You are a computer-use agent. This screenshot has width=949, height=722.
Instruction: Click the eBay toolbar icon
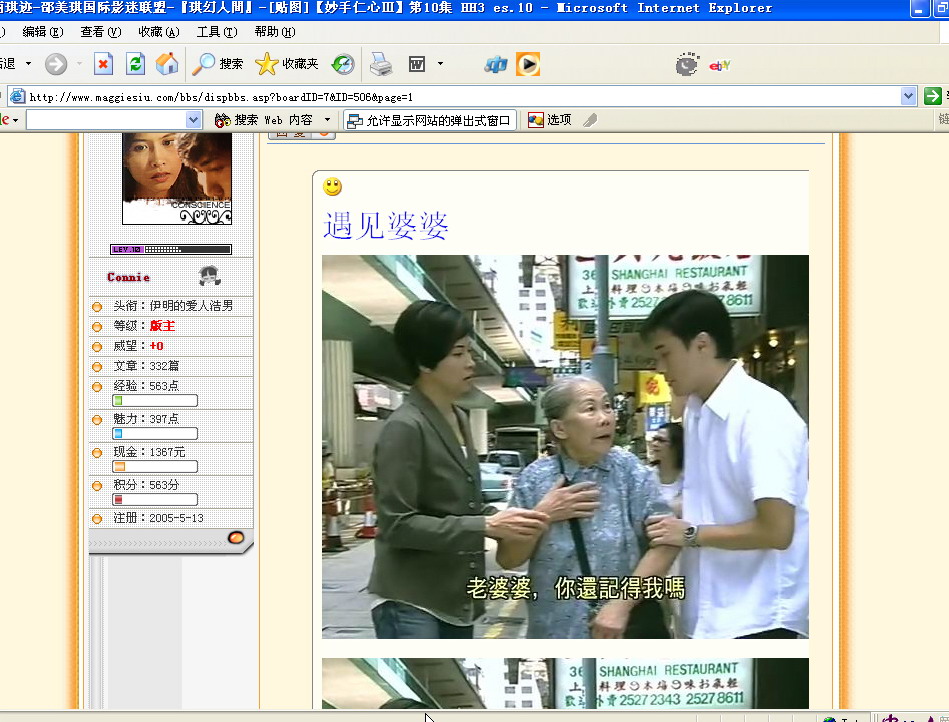[720, 65]
